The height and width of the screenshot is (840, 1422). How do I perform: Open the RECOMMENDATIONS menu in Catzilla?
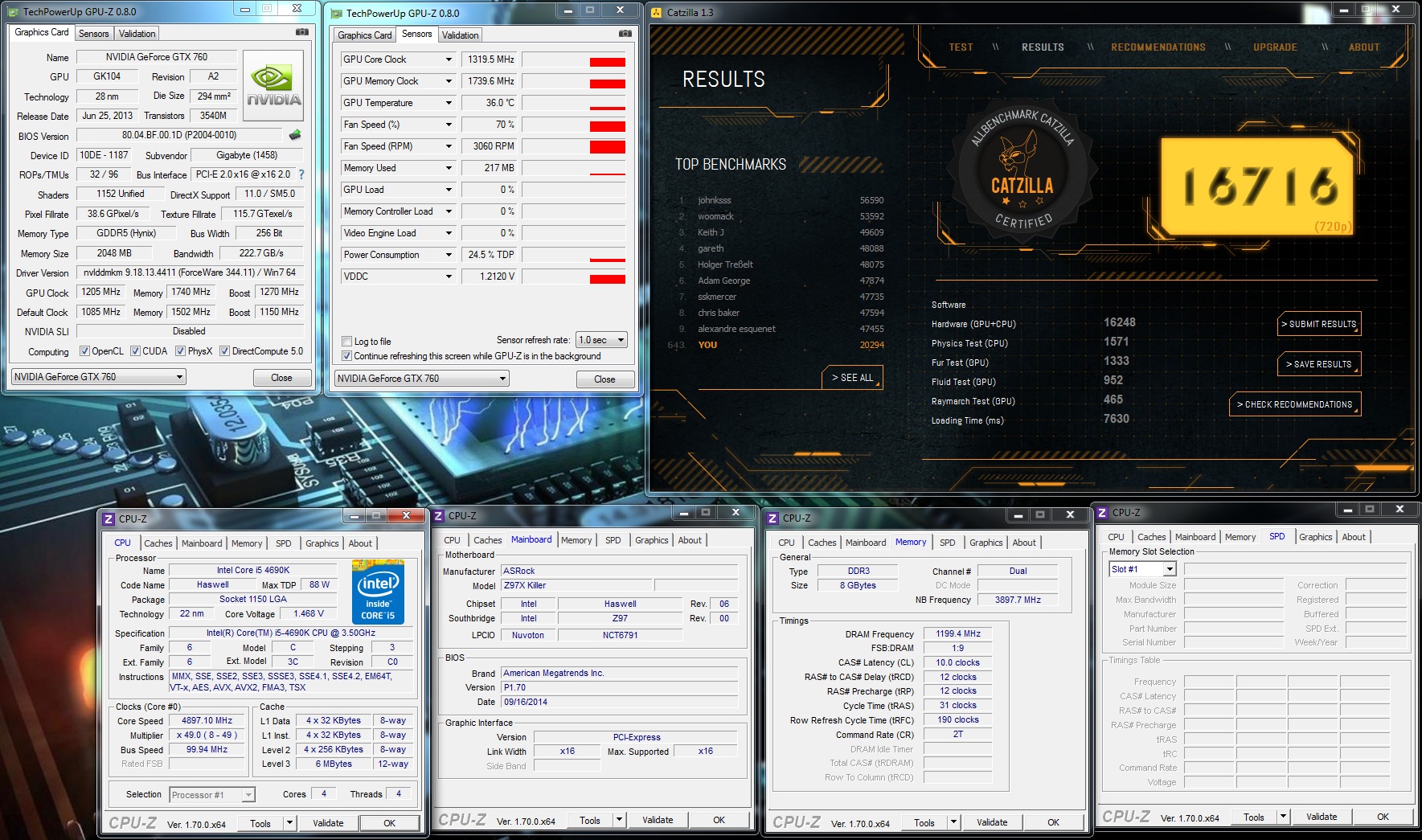pyautogui.click(x=1158, y=47)
